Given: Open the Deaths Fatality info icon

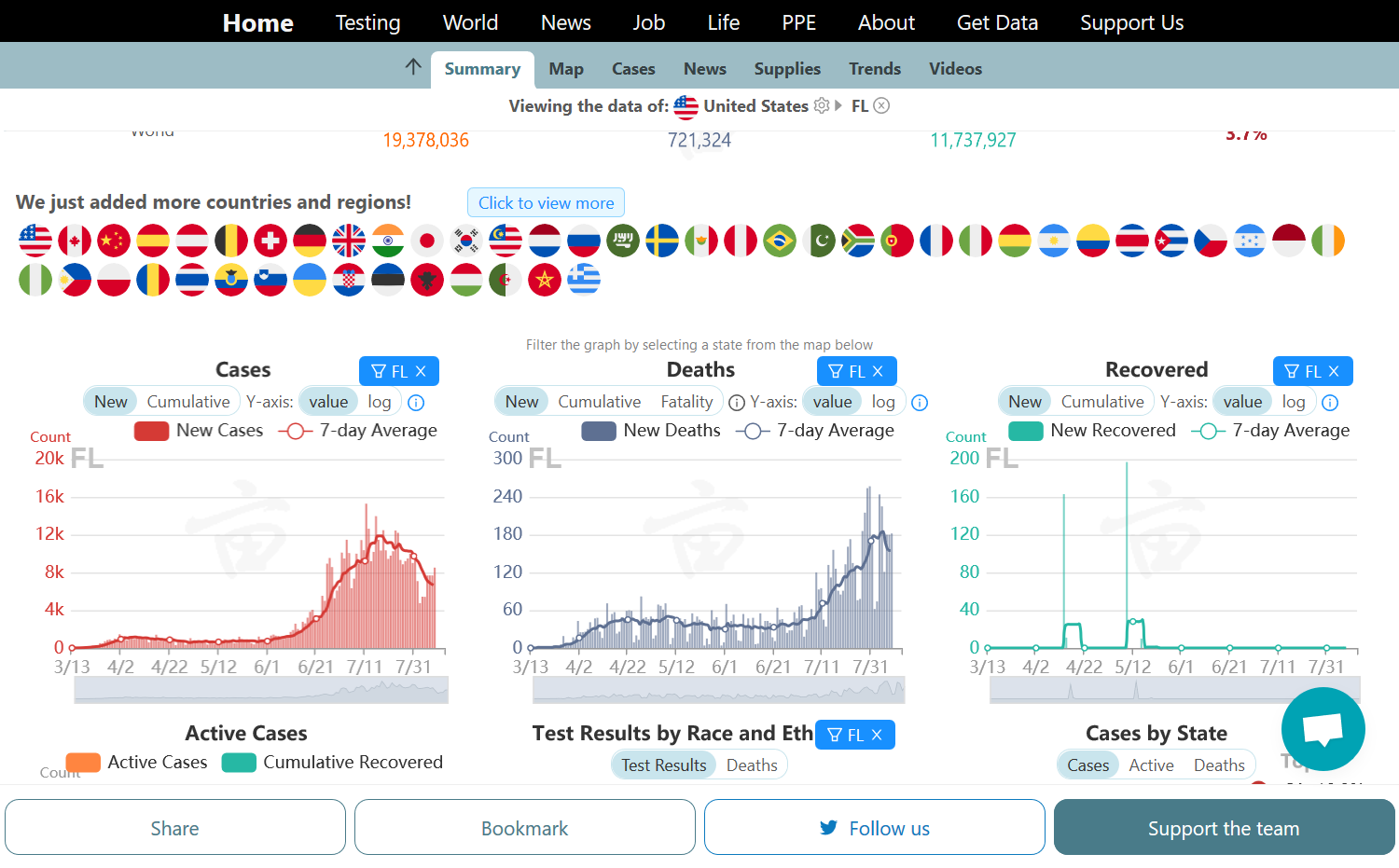Looking at the screenshot, I should (737, 403).
